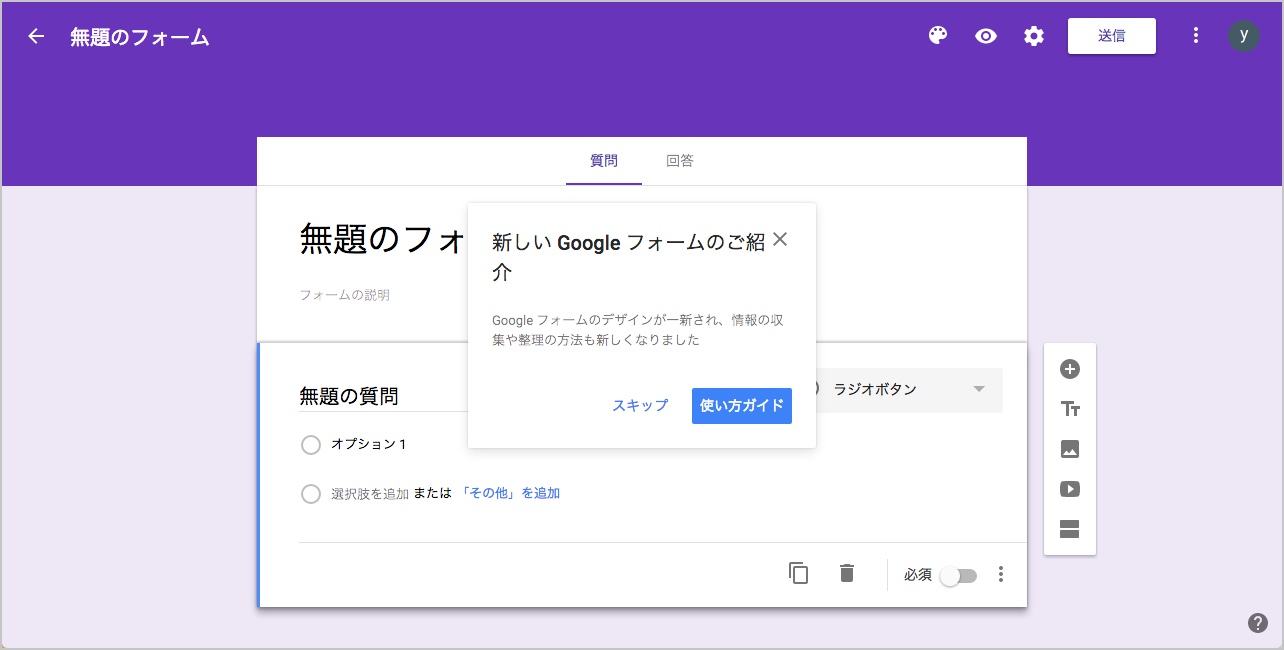
Task: Open the account avatar labeled y
Action: (1244, 36)
